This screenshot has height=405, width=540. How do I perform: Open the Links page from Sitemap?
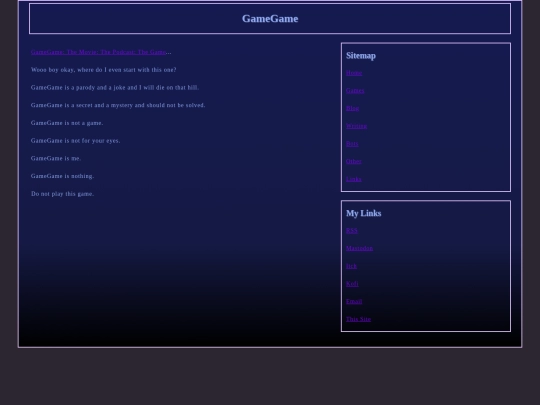pos(354,179)
